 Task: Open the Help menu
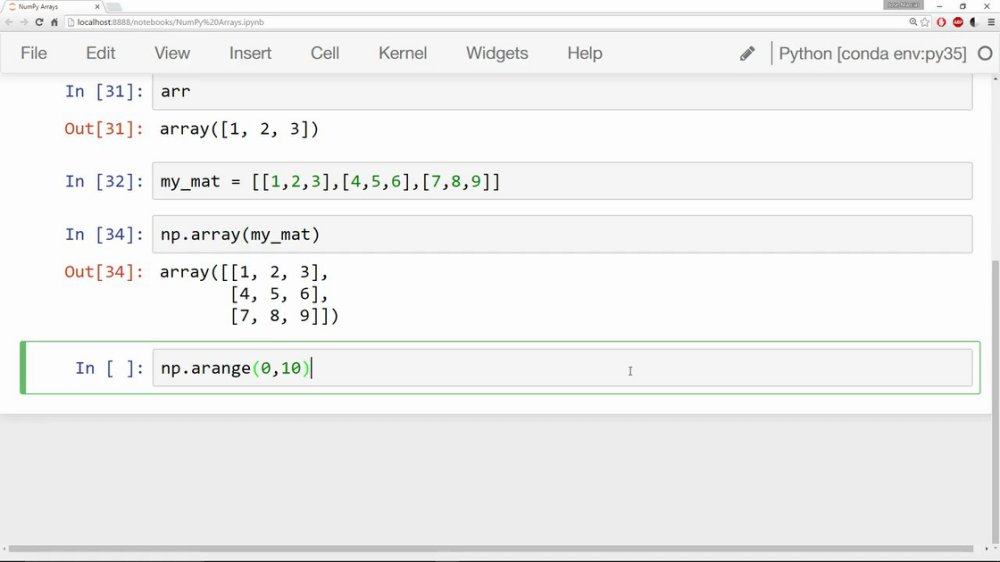click(585, 53)
